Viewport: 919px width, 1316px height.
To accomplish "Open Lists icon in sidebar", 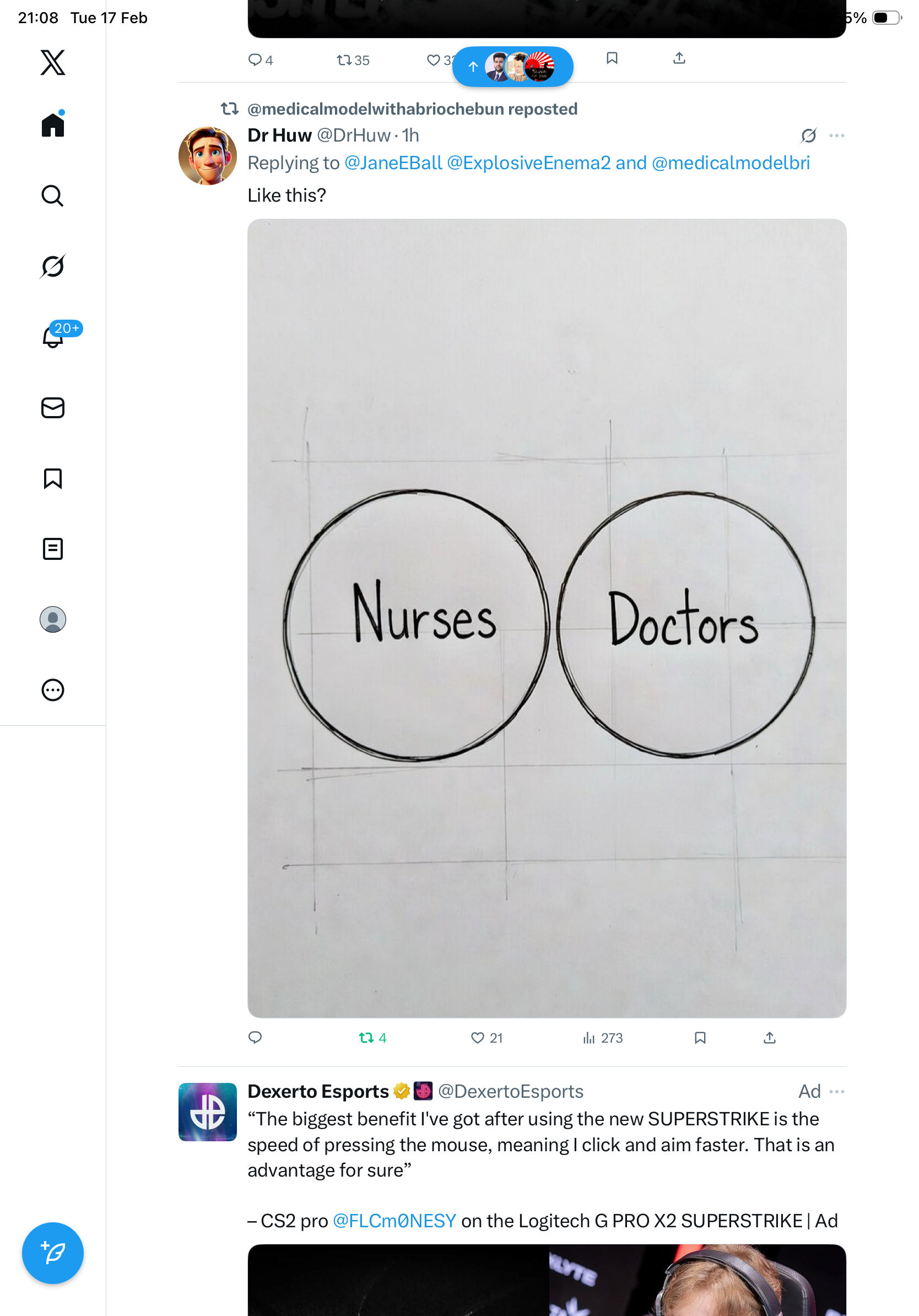I will coord(53,548).
